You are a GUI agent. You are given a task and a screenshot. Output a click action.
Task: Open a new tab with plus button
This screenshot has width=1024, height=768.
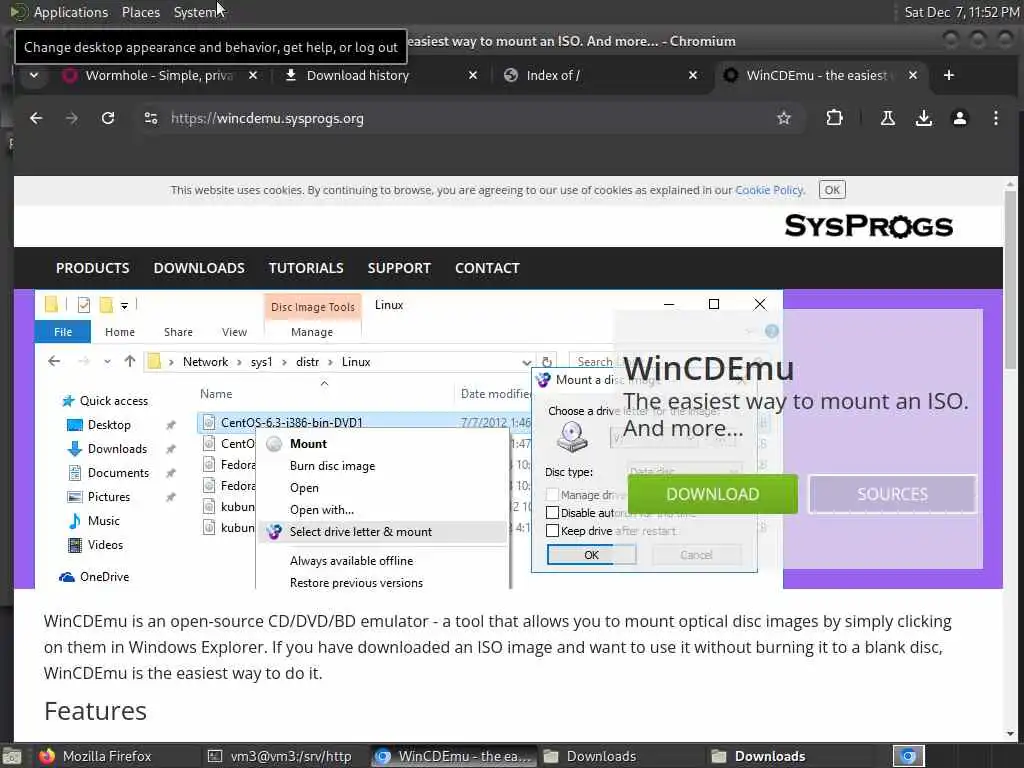click(x=949, y=75)
